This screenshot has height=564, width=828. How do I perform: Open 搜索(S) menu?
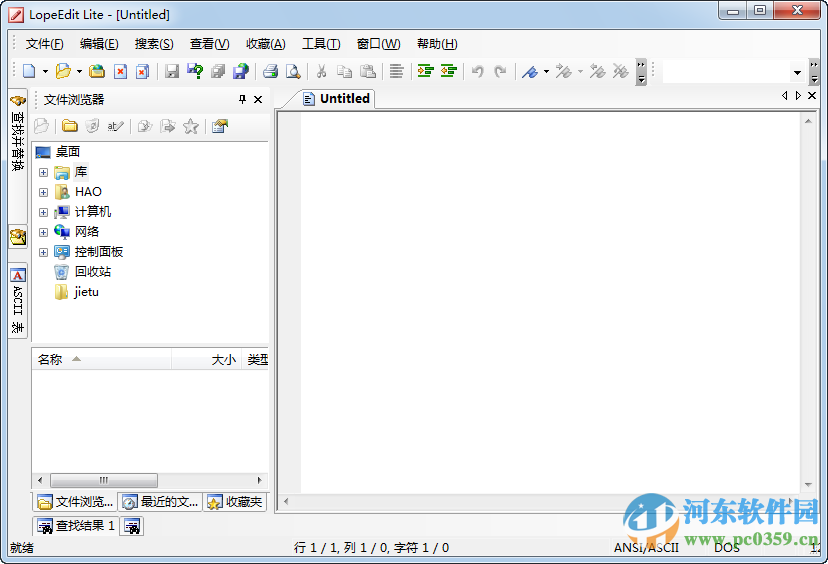tap(154, 44)
